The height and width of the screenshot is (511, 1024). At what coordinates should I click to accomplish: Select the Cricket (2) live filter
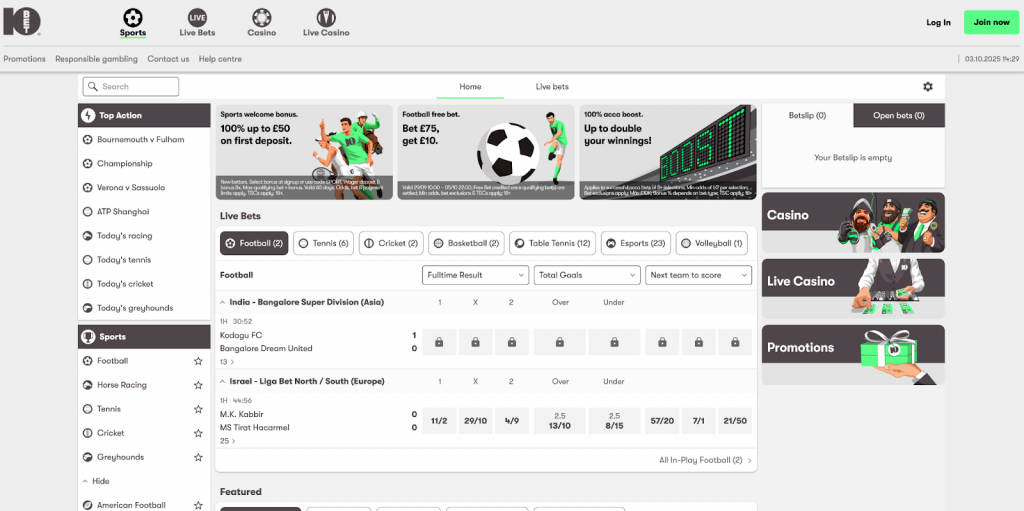pyautogui.click(x=391, y=243)
